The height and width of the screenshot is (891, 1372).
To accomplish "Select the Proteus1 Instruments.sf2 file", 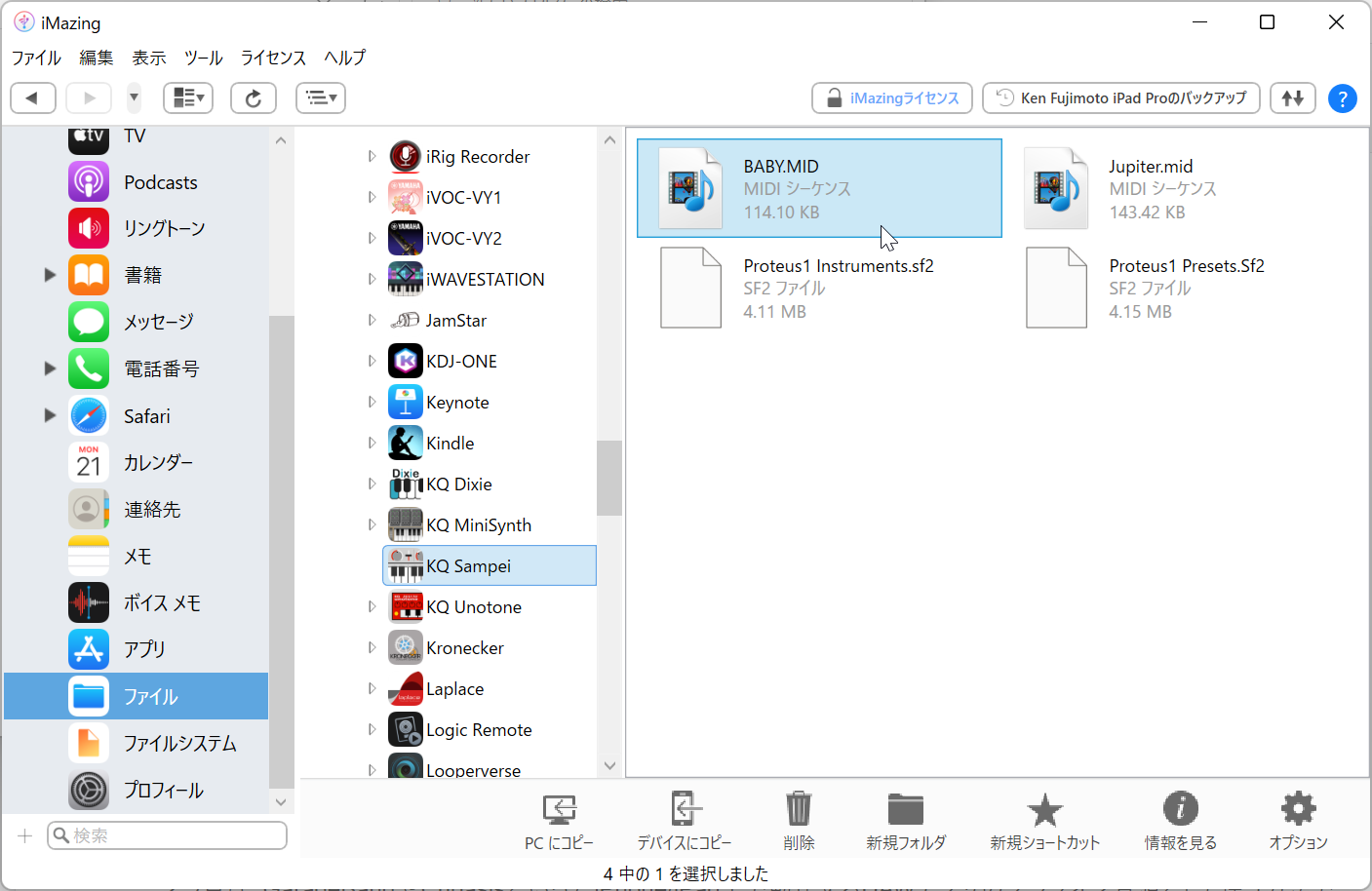I will pos(819,288).
